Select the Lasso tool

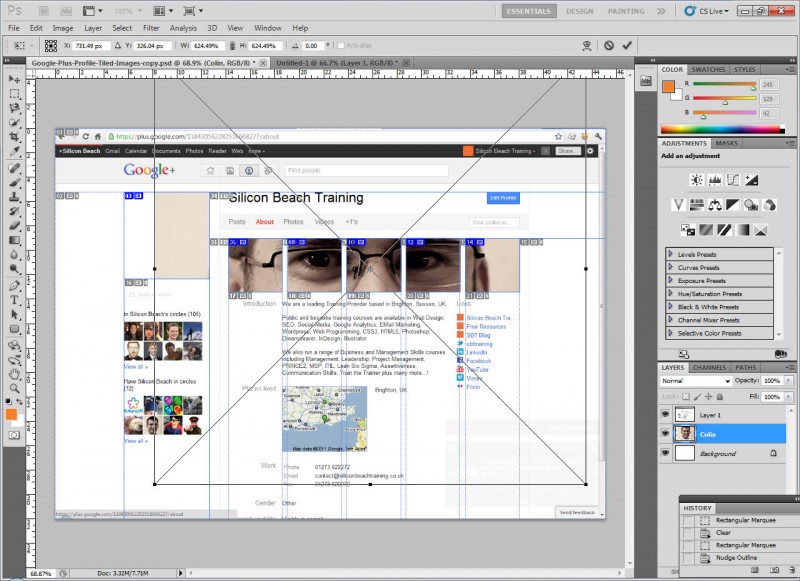point(14,108)
